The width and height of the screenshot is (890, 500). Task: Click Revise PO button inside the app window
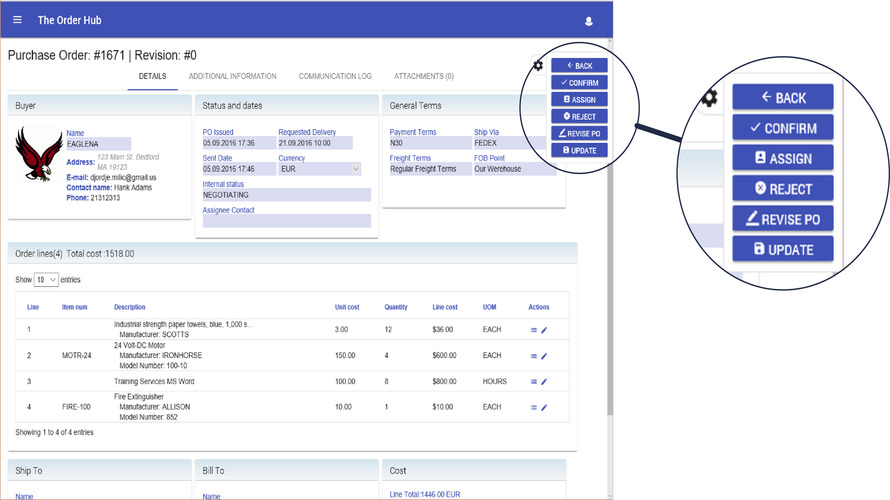pyautogui.click(x=579, y=133)
